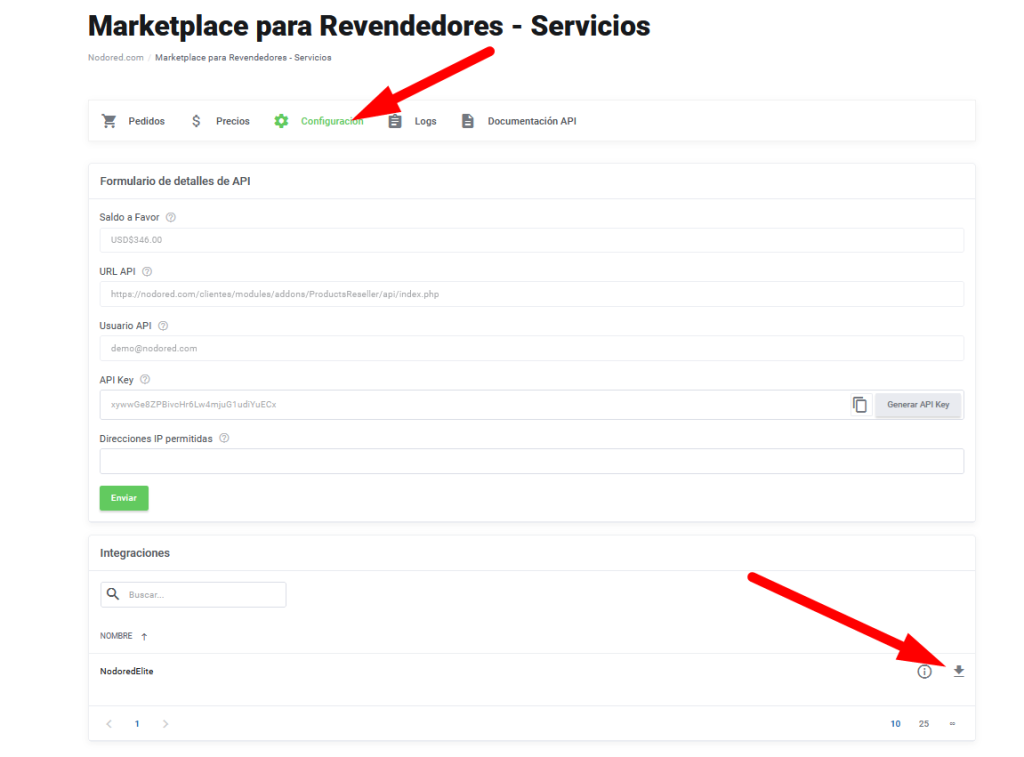Select the NodoredElite row name

pos(127,671)
